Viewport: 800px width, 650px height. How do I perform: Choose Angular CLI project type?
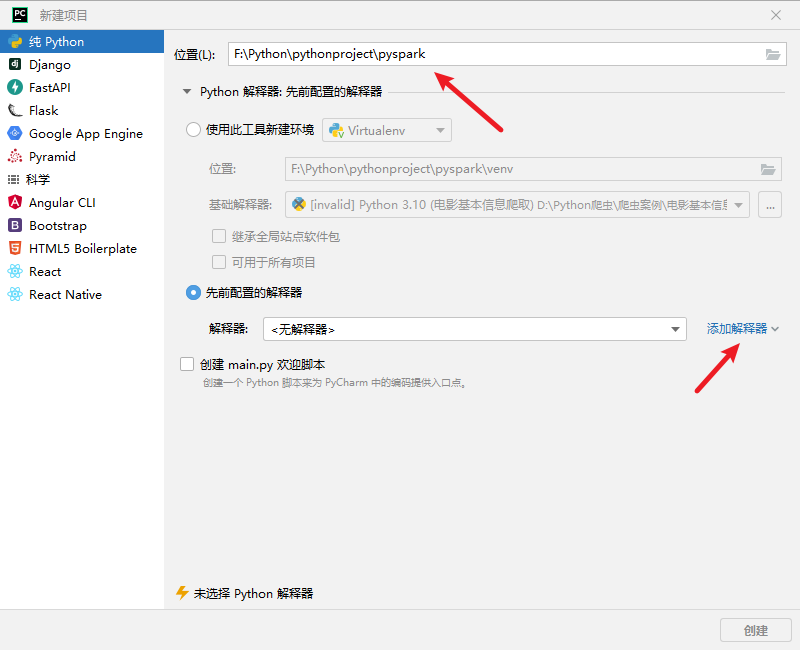[82, 202]
